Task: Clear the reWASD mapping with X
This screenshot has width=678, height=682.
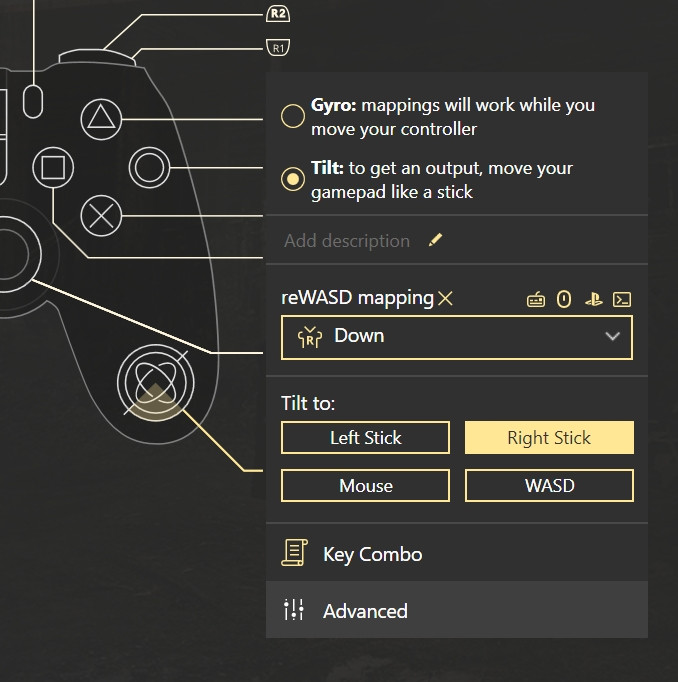Action: [x=445, y=298]
